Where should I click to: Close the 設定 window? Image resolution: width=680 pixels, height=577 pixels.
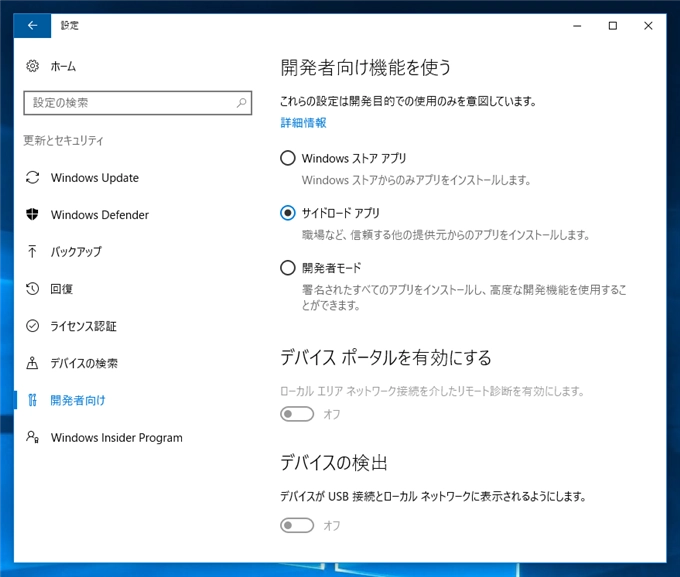click(648, 26)
